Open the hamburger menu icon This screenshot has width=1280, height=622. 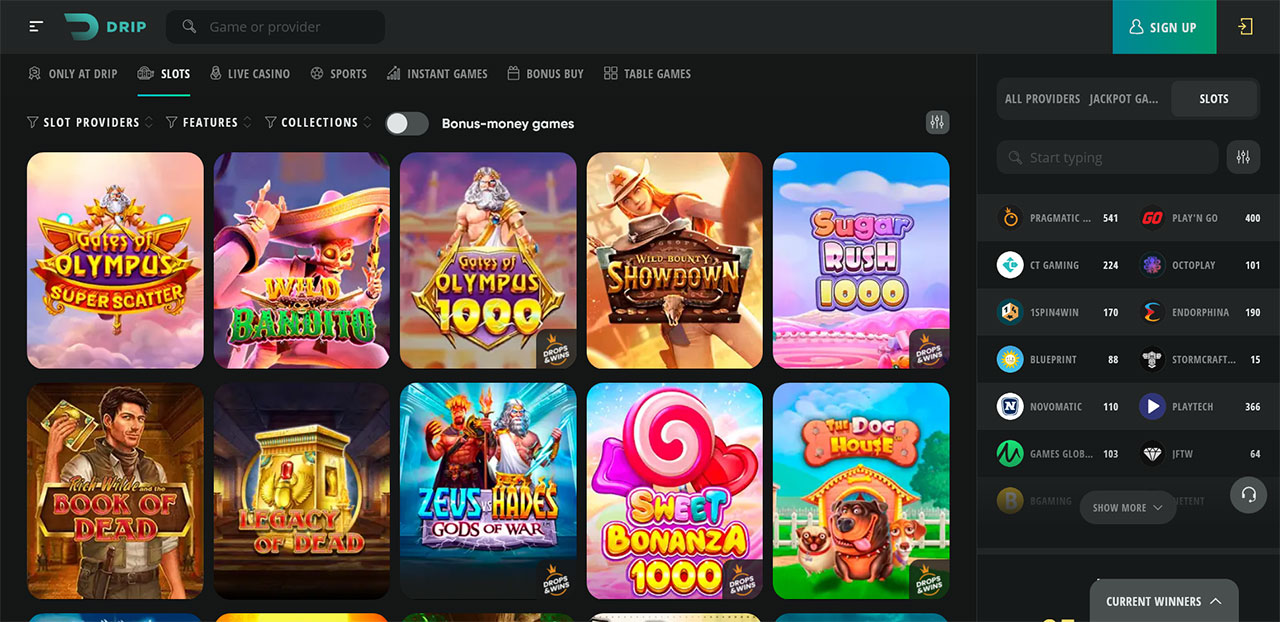(x=37, y=27)
